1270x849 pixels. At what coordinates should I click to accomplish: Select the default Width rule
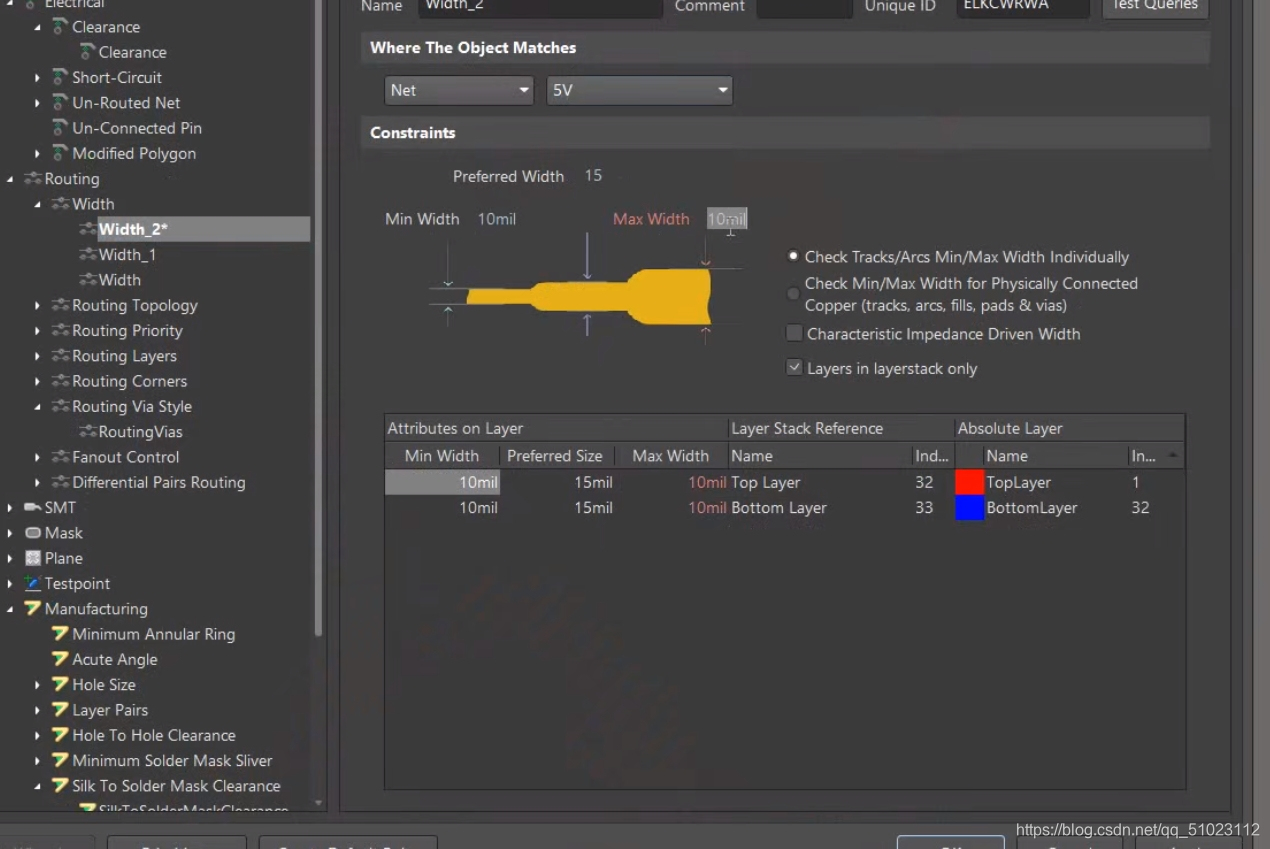pos(119,280)
